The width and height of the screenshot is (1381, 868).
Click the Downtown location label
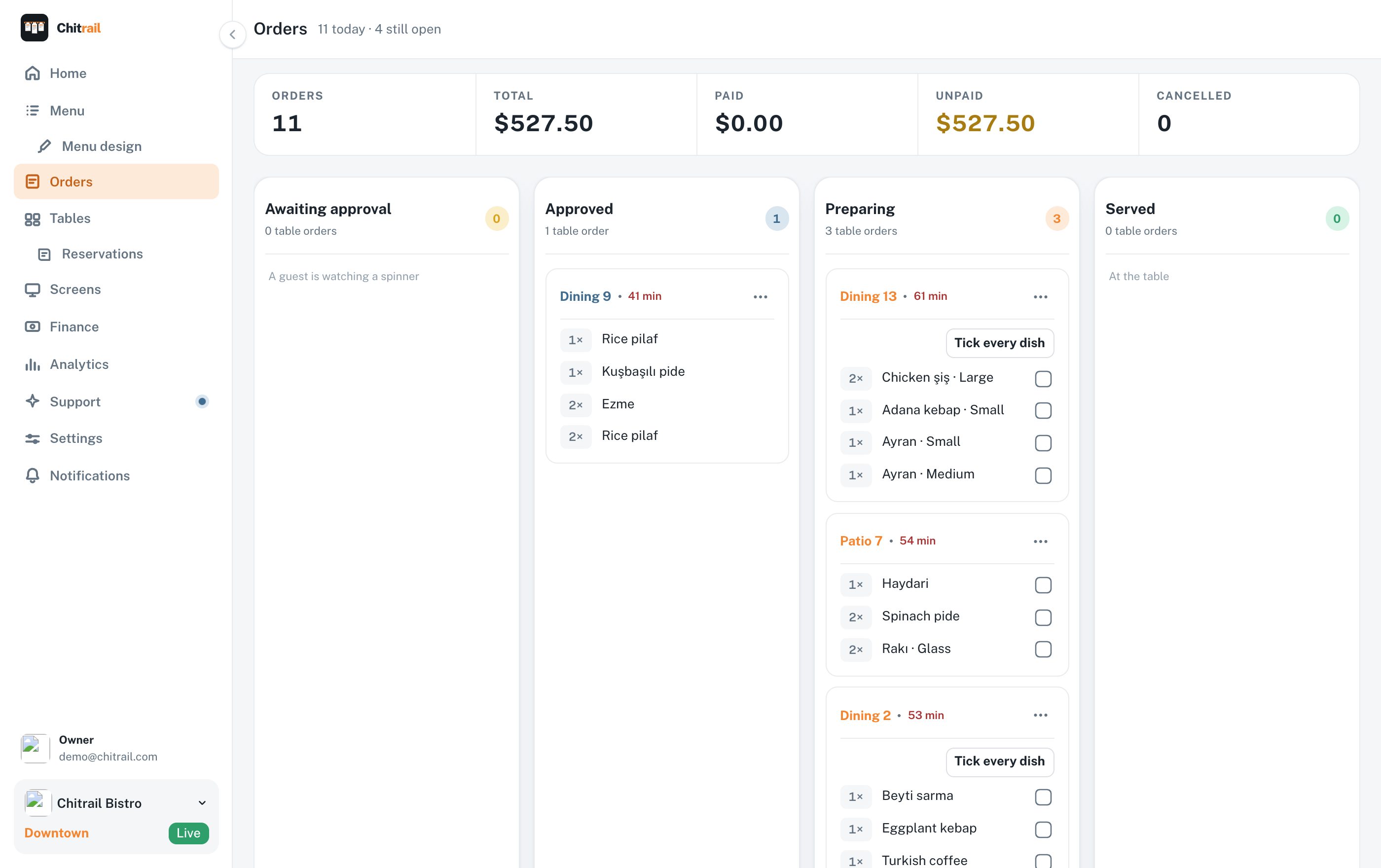[x=56, y=833]
